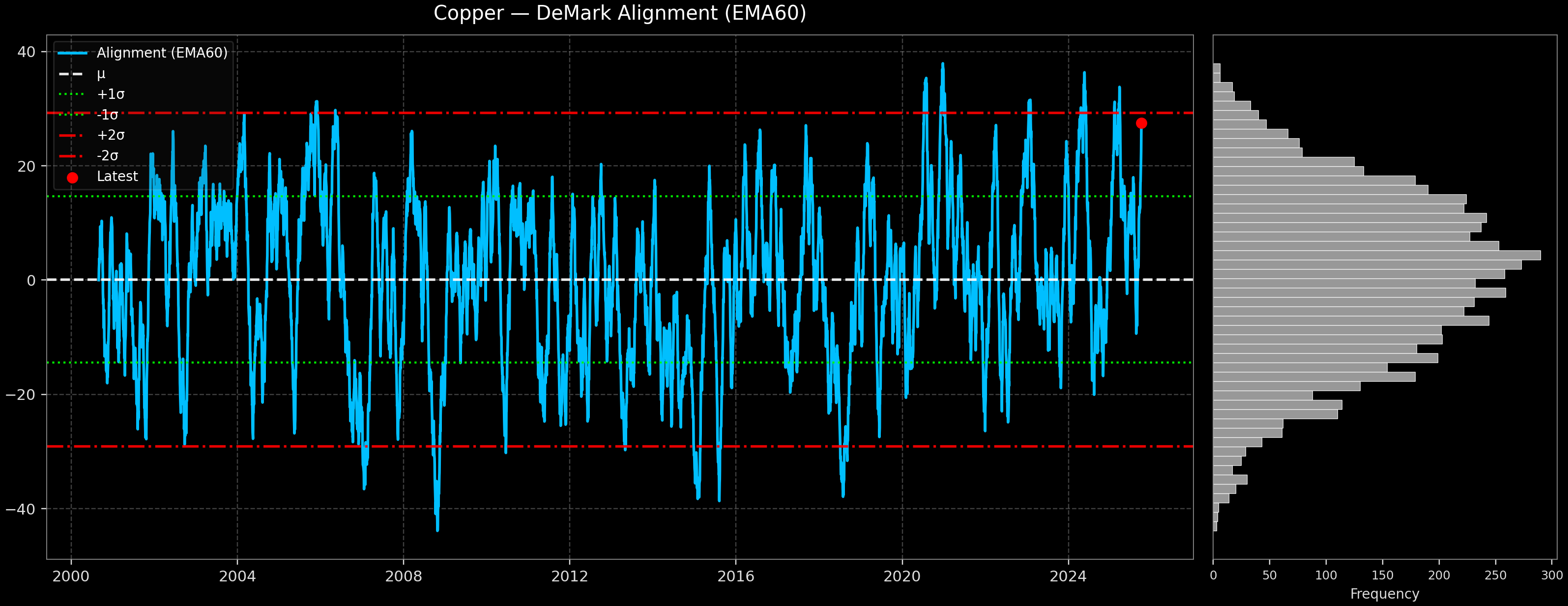Click the lowest trough near 2008-2009
This screenshot has height=606, width=1568.
click(437, 529)
